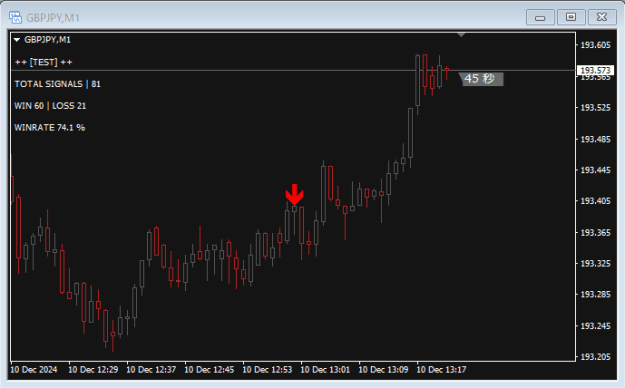Click the chart shift marker triangle at top
The image size is (625, 388).
click(x=461, y=35)
